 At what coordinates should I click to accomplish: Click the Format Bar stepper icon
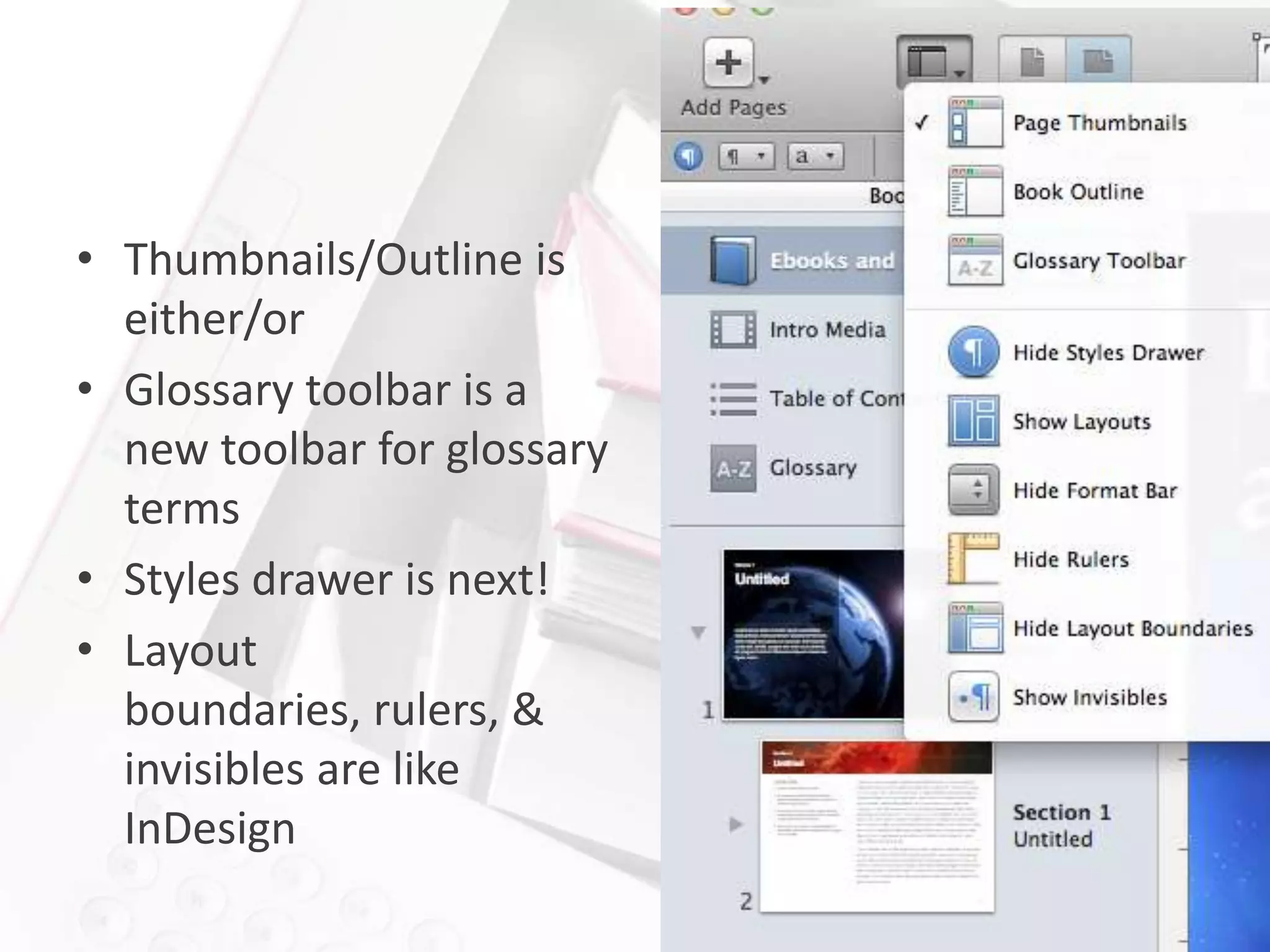click(974, 490)
